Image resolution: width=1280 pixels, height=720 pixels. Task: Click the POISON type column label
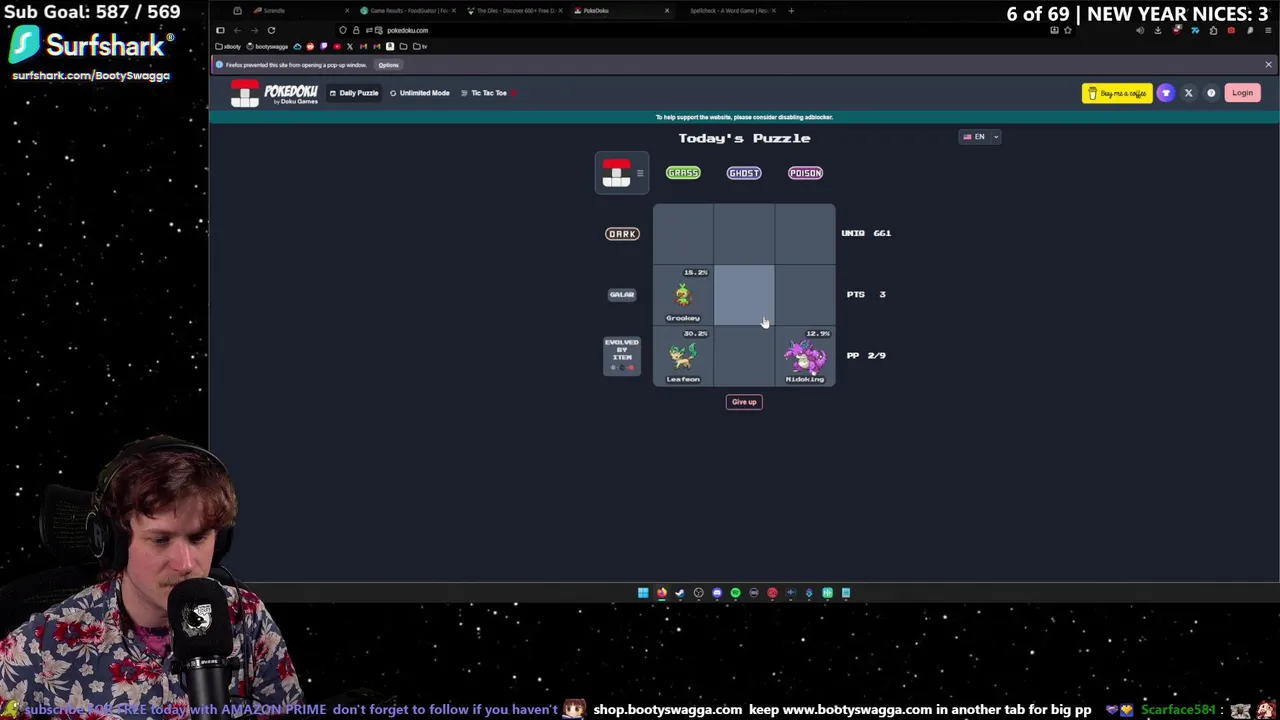coord(805,173)
